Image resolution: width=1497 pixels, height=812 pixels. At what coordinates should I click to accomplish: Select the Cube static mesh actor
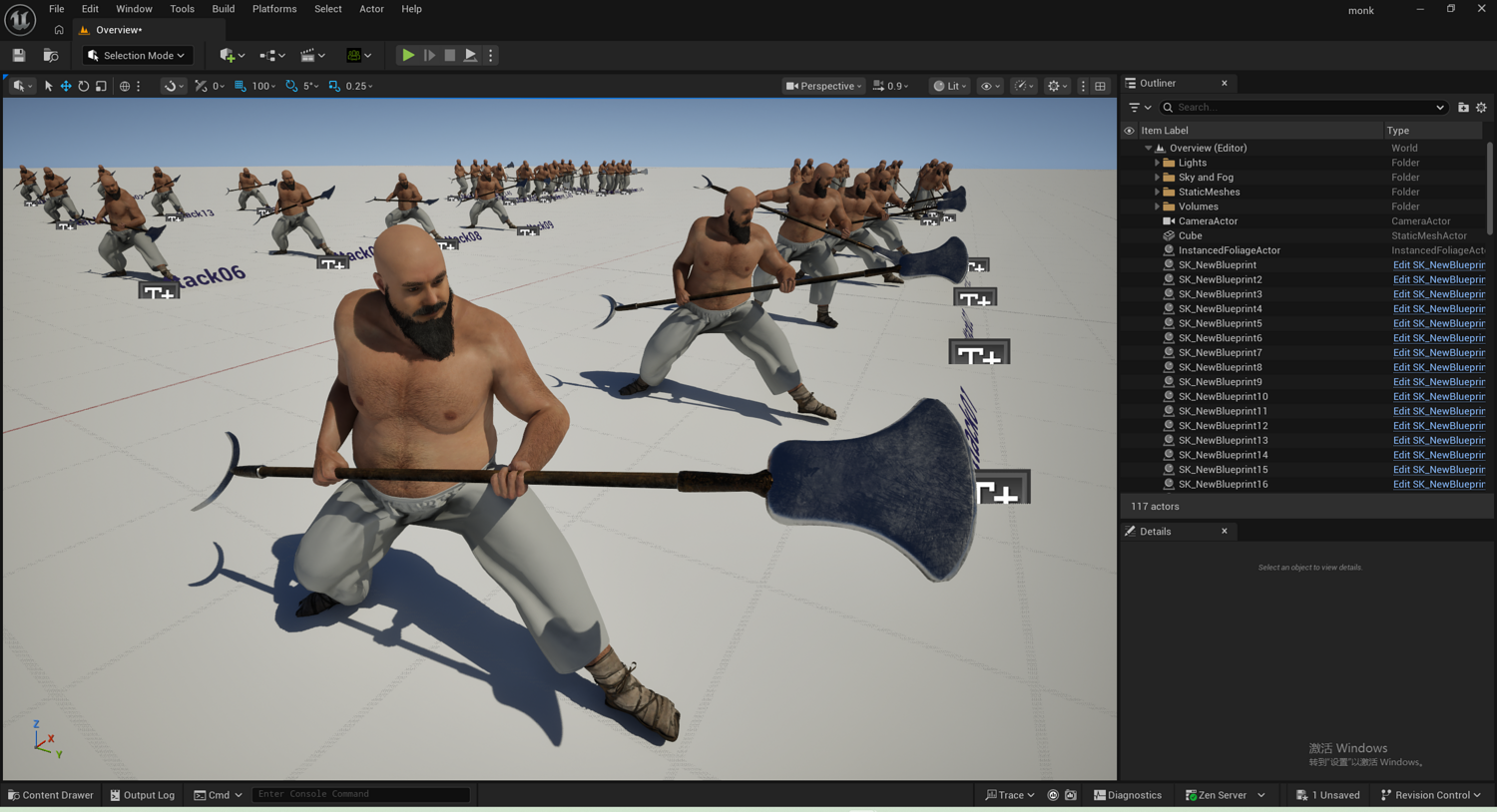[x=1304, y=236]
